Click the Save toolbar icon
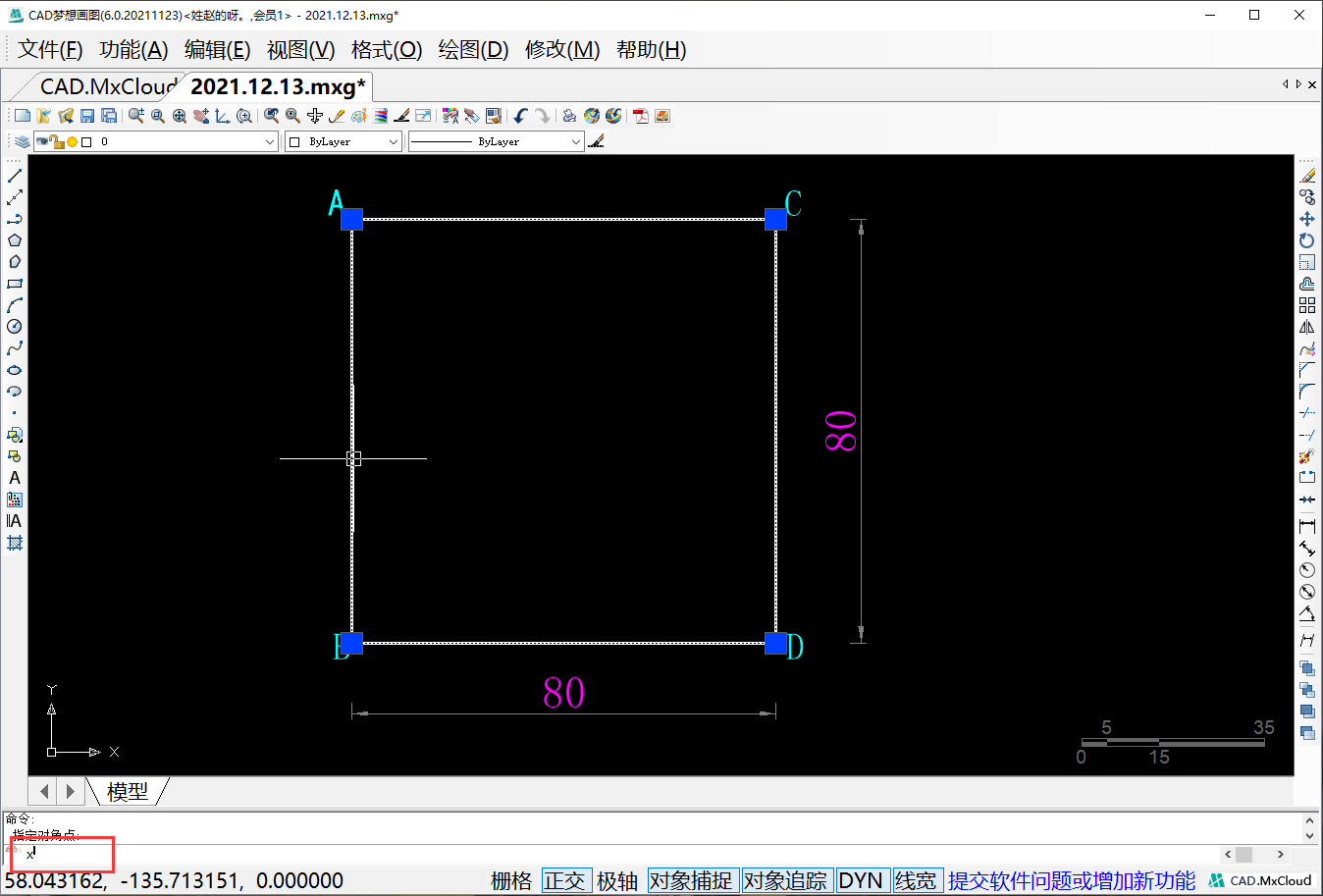This screenshot has height=896, width=1323. pos(87,116)
